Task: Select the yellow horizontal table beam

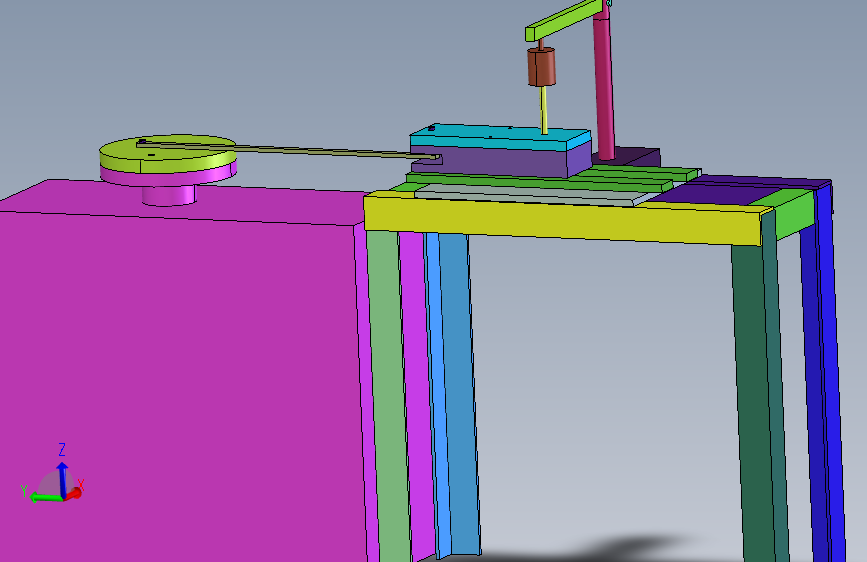Action: click(x=563, y=220)
